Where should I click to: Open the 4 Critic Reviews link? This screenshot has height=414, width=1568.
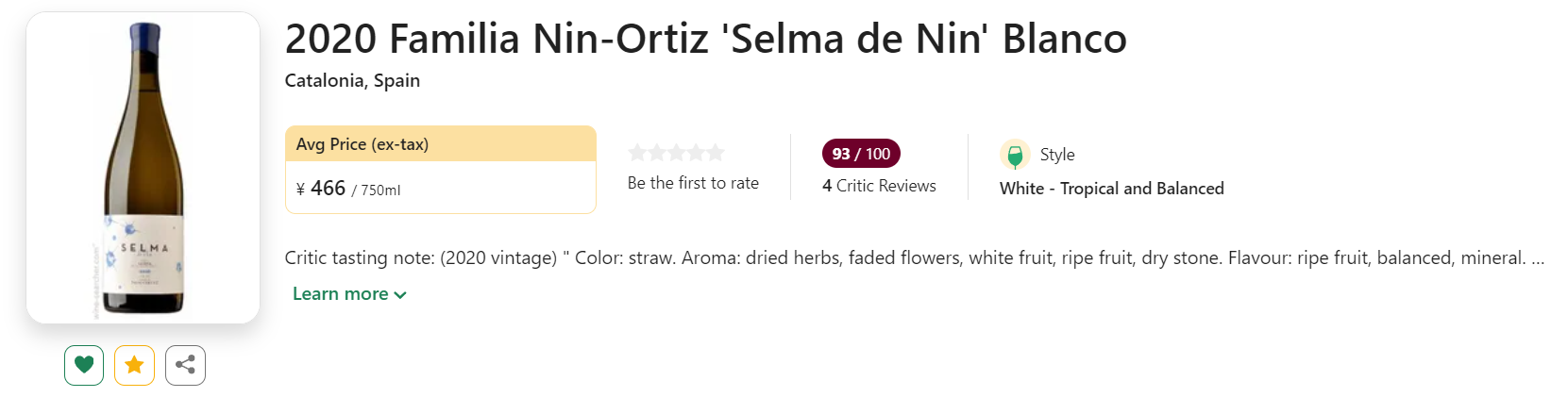(879, 186)
